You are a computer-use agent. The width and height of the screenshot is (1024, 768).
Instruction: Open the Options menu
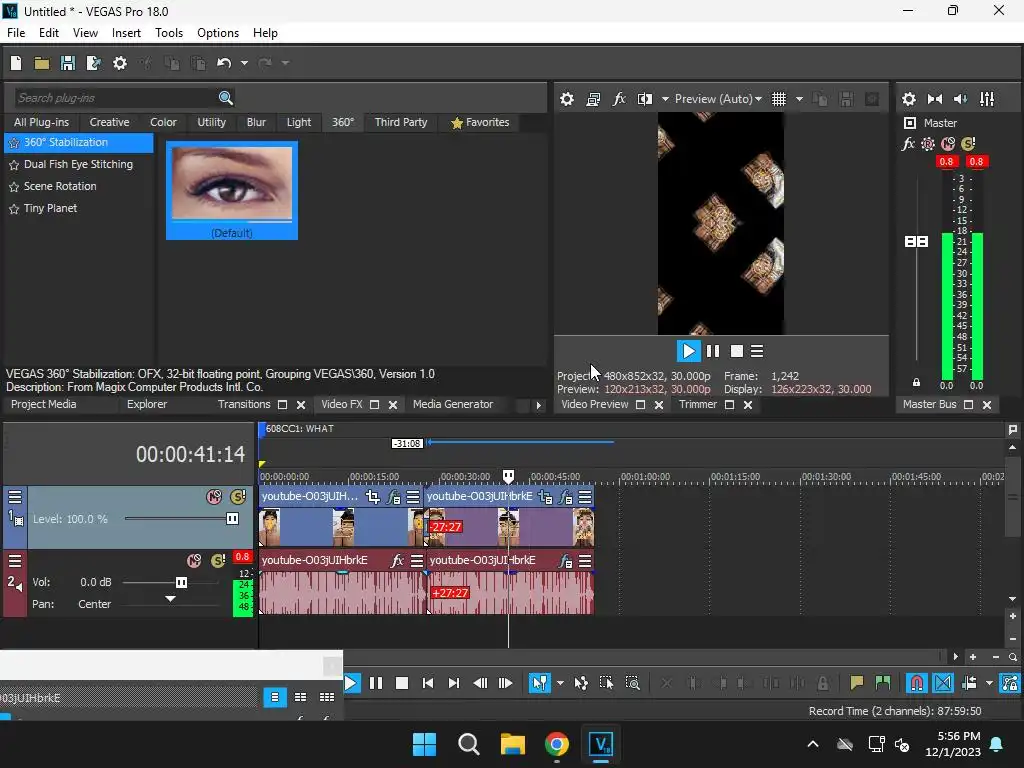218,33
